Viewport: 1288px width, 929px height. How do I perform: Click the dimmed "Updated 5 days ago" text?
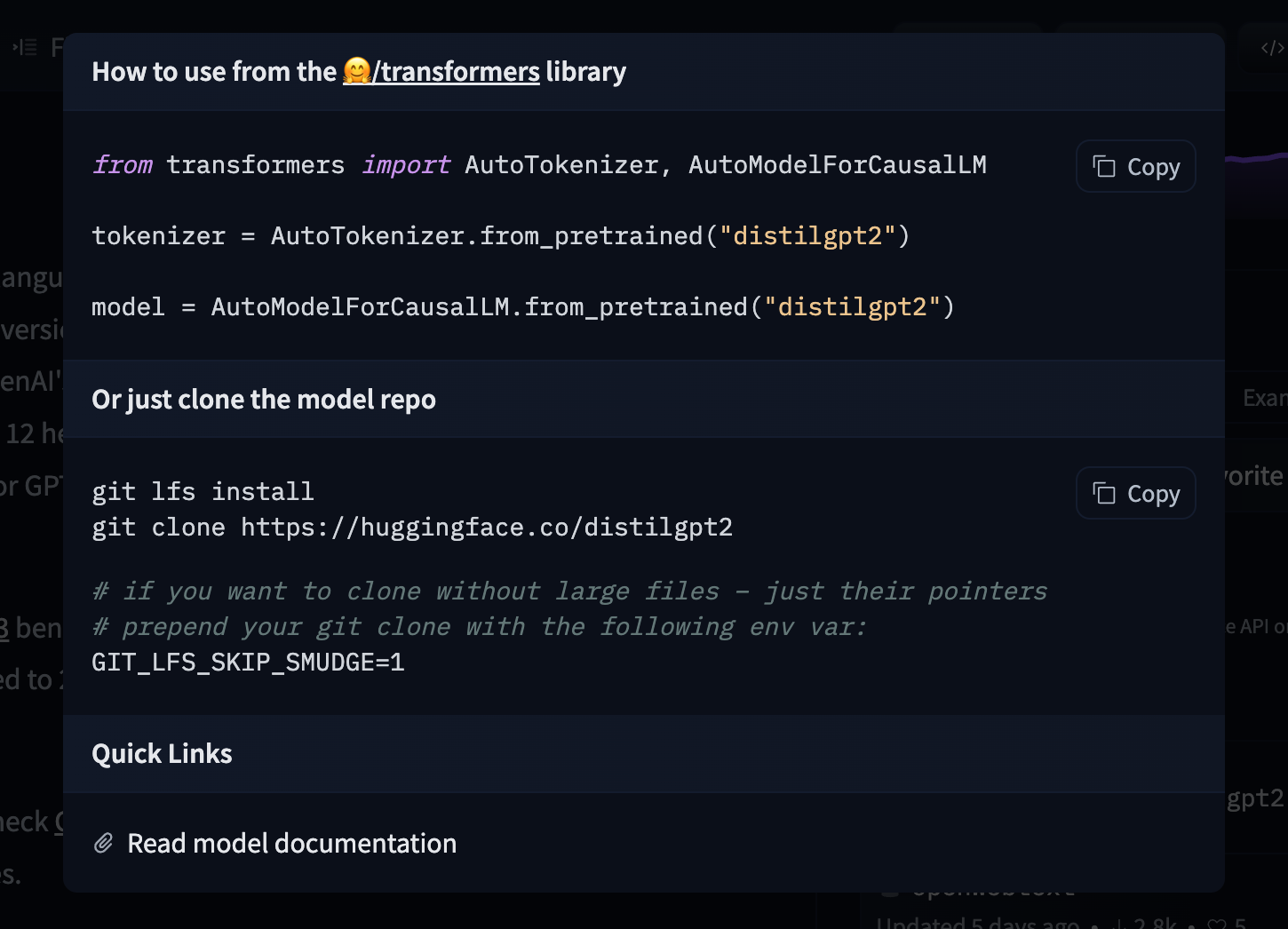click(977, 924)
